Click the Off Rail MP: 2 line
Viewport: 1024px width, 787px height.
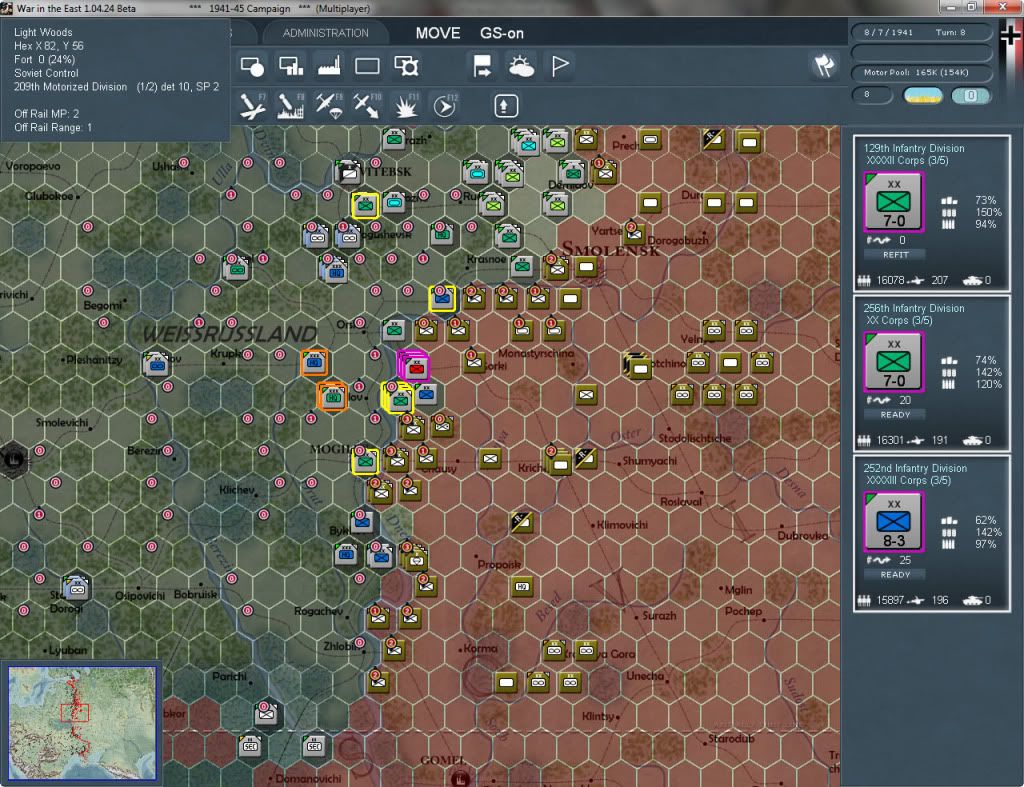(46, 114)
